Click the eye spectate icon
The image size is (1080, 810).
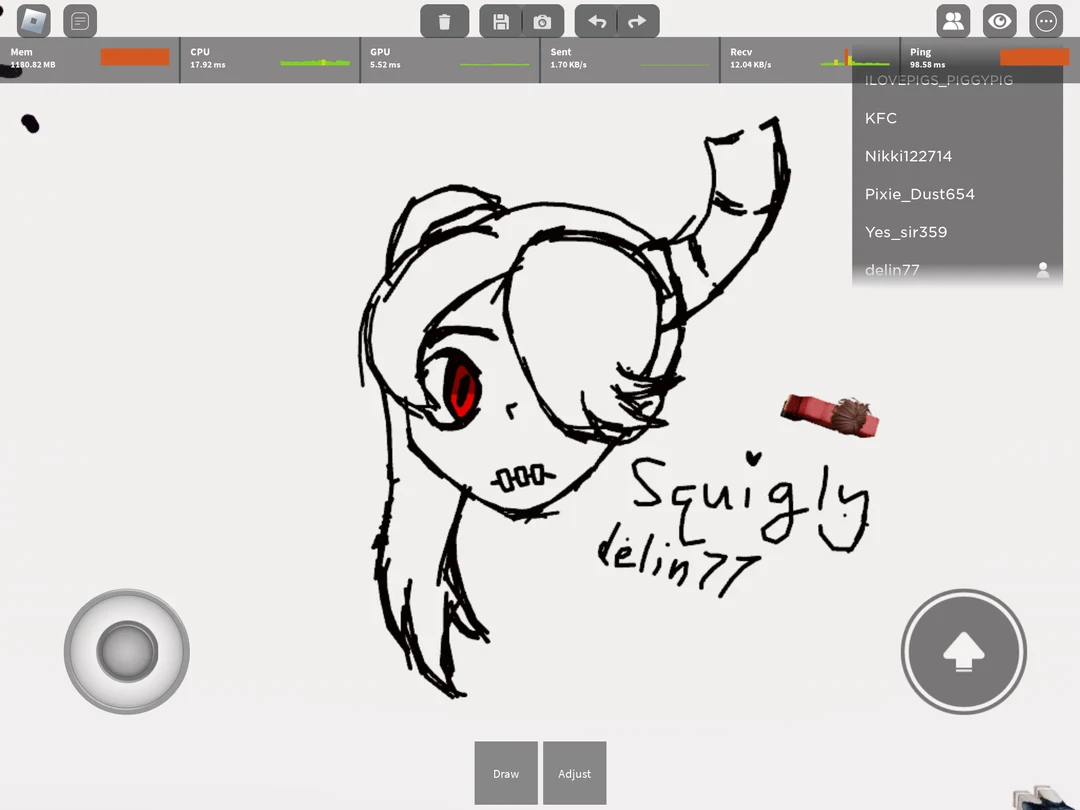coord(999,20)
